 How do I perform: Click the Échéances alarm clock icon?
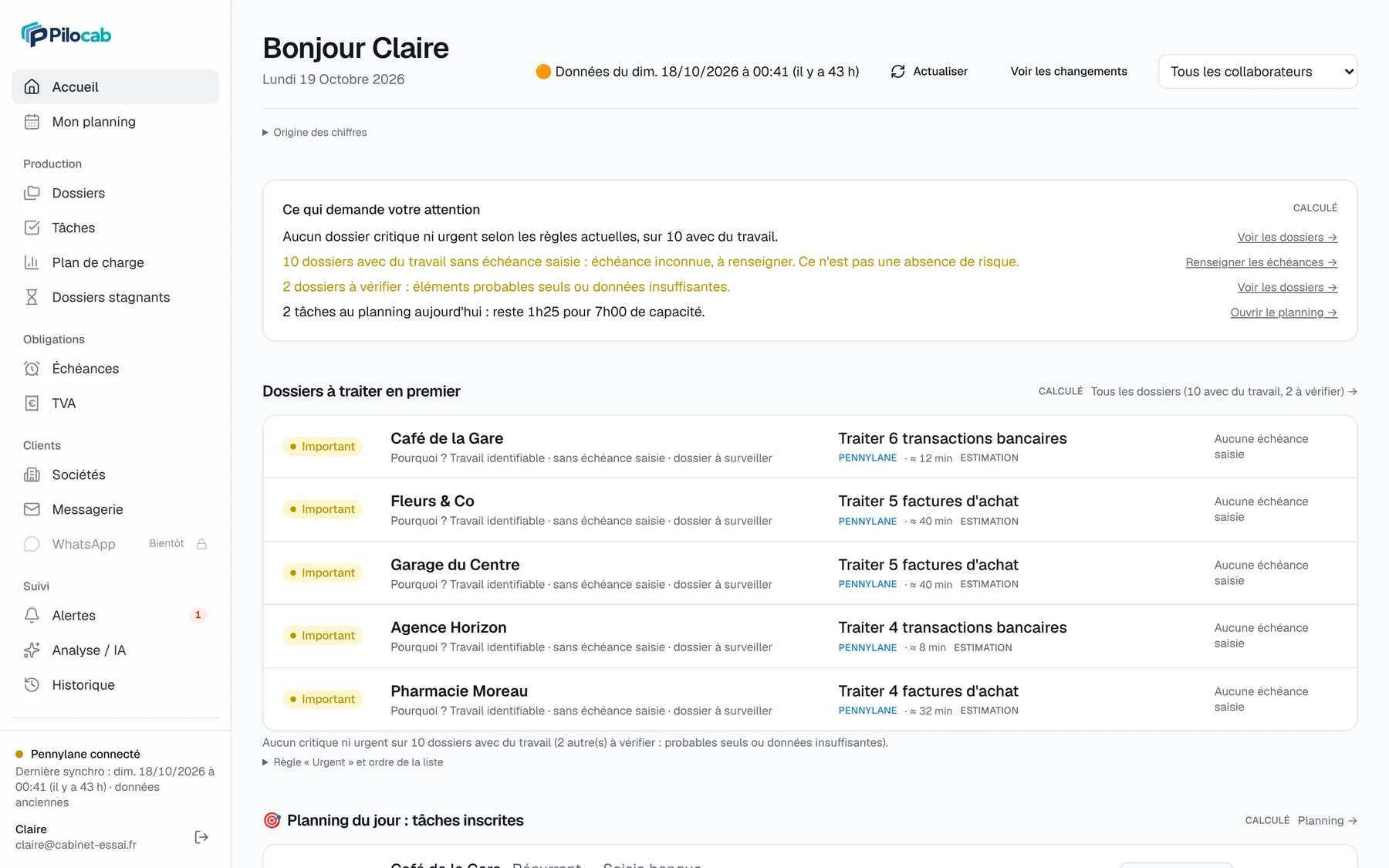click(32, 369)
